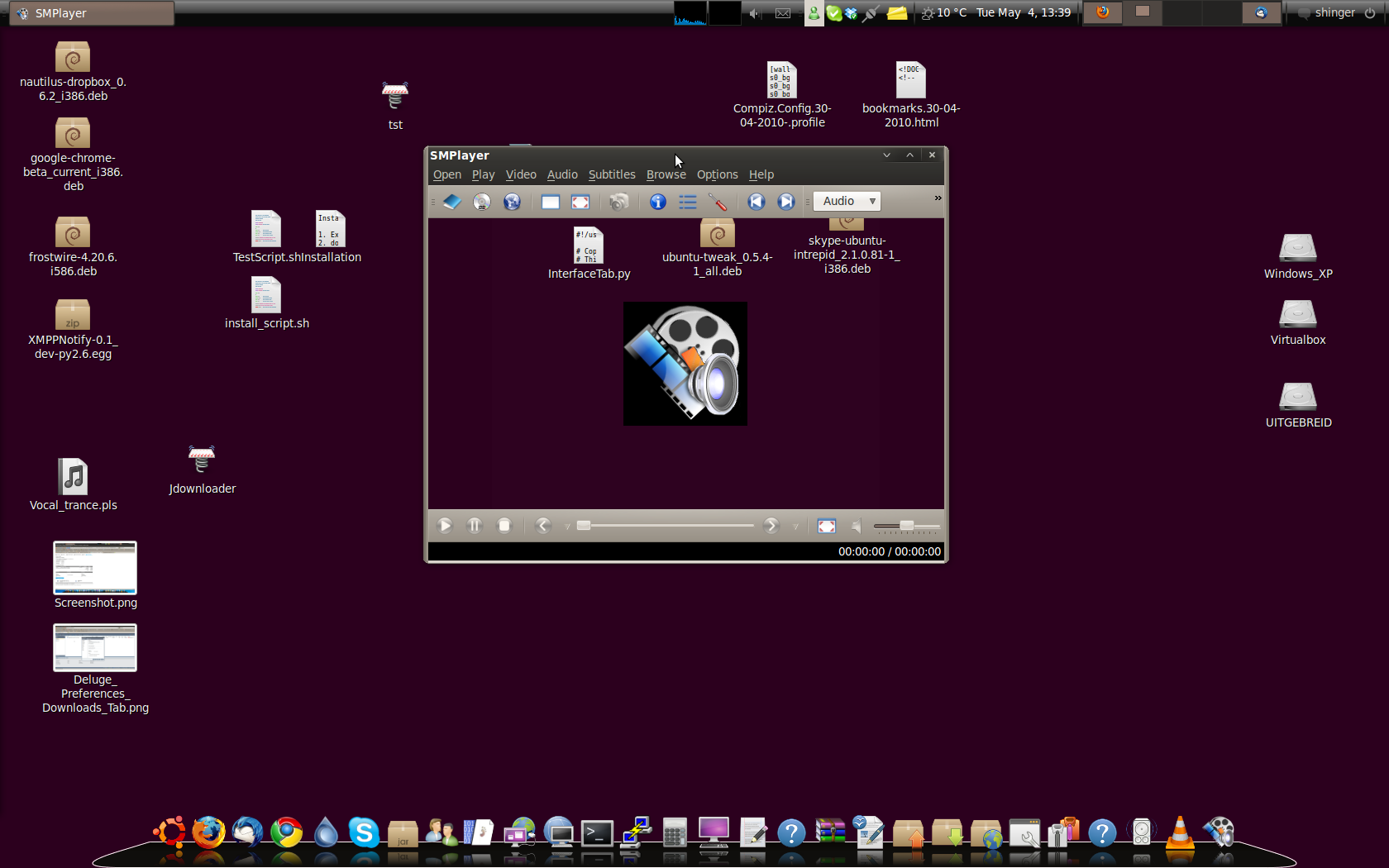Click SMPlayer taskbar entry in top panel
The height and width of the screenshot is (868, 1389).
(x=92, y=13)
